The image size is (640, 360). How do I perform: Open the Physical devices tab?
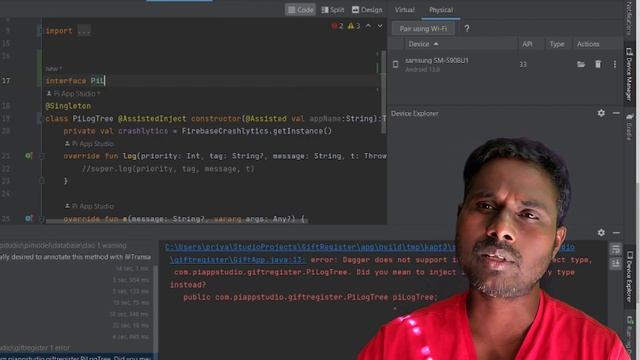click(x=441, y=10)
